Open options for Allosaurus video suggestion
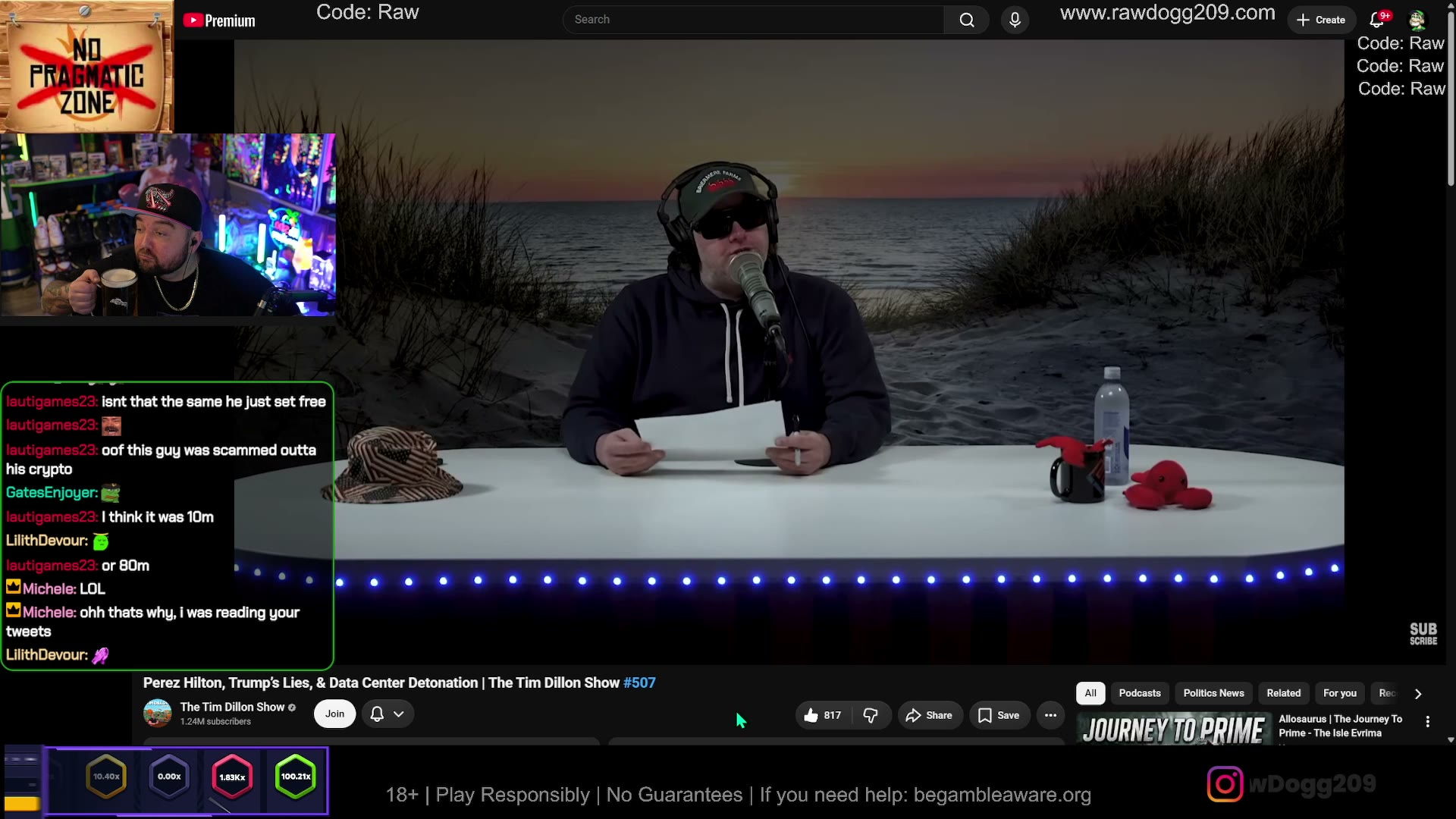This screenshot has height=819, width=1456. (1427, 722)
